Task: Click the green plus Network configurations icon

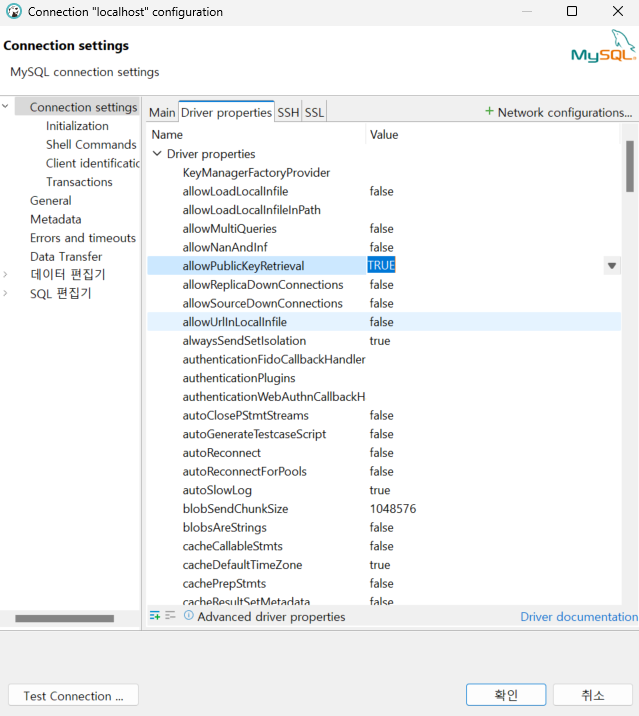Action: point(489,111)
